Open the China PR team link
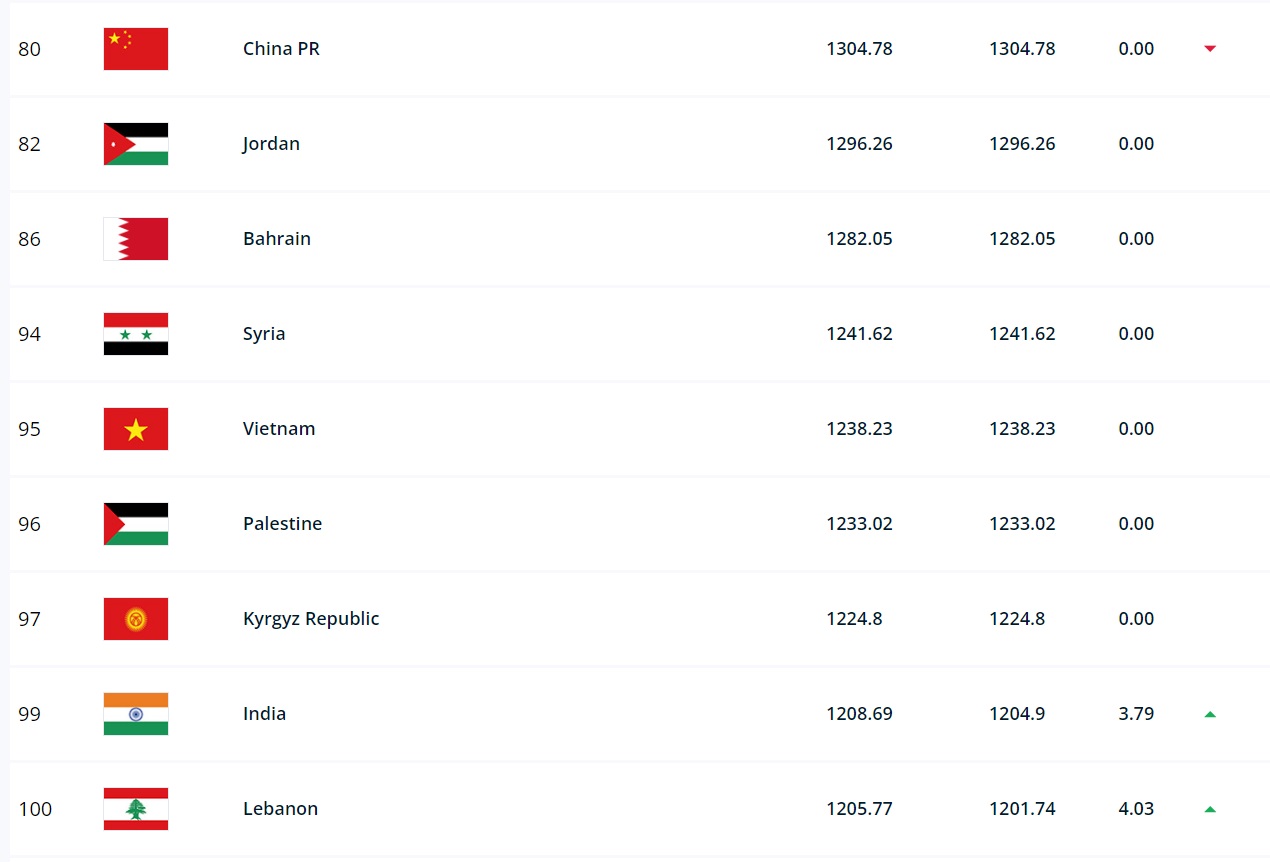 point(281,49)
